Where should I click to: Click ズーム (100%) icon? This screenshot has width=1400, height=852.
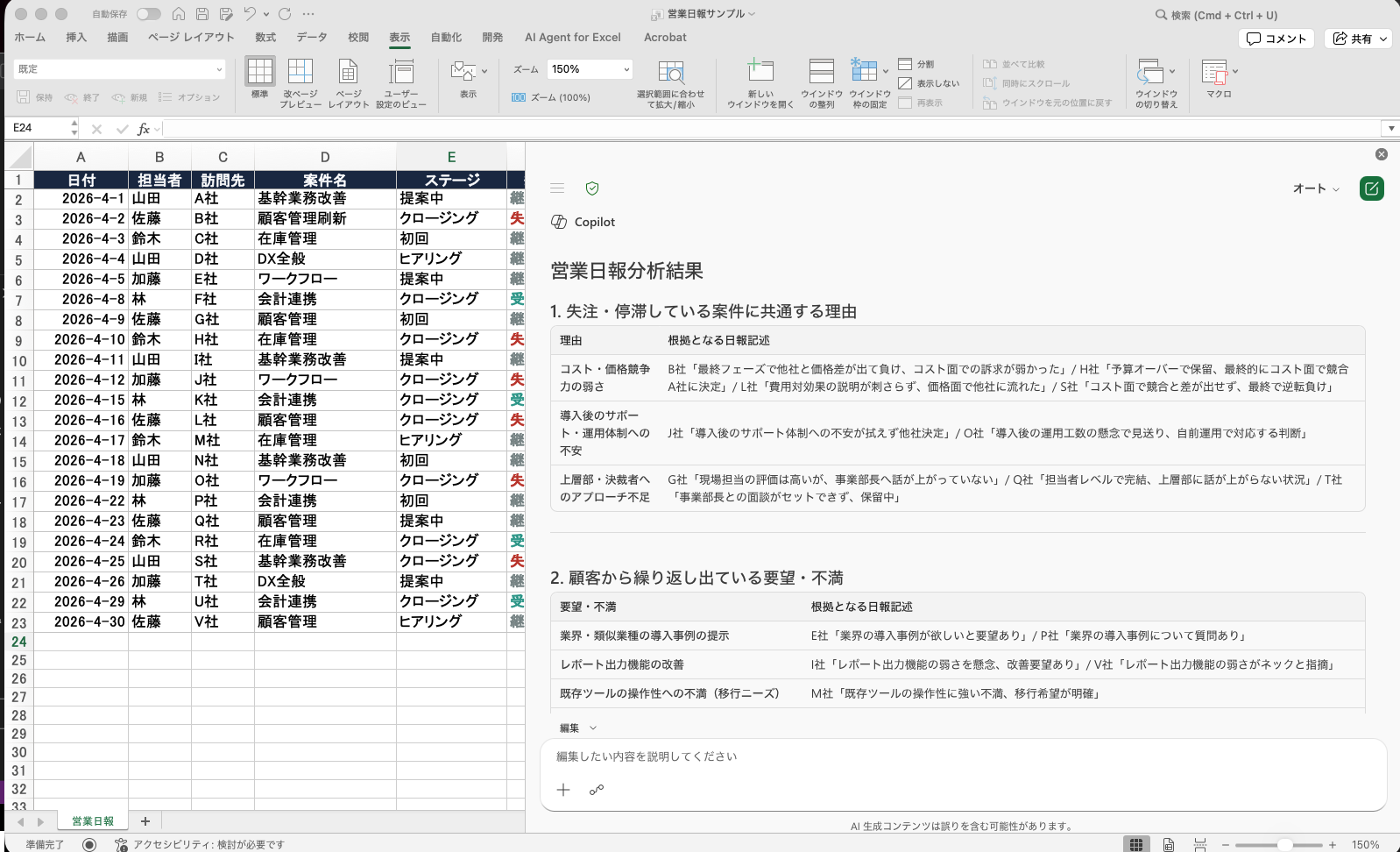tap(519, 97)
